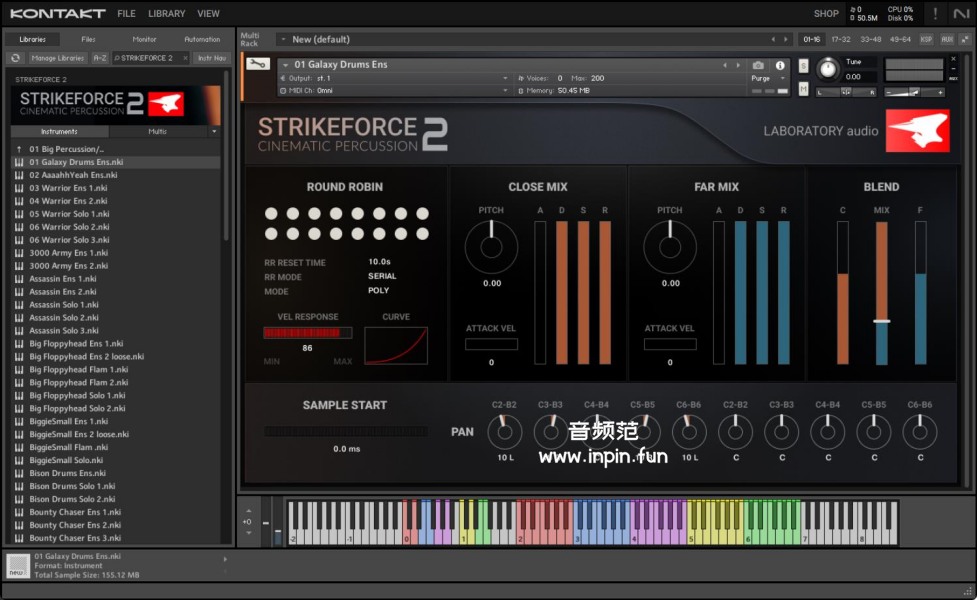This screenshot has width=977, height=600.
Task: Mute the Galaxy Drums instrument
Action: click(804, 89)
